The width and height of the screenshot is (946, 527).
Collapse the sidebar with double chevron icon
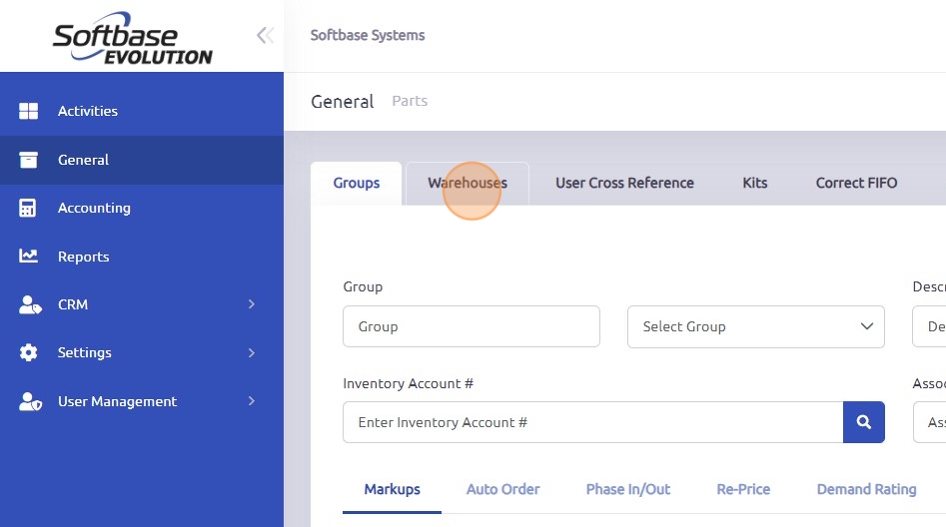point(265,36)
